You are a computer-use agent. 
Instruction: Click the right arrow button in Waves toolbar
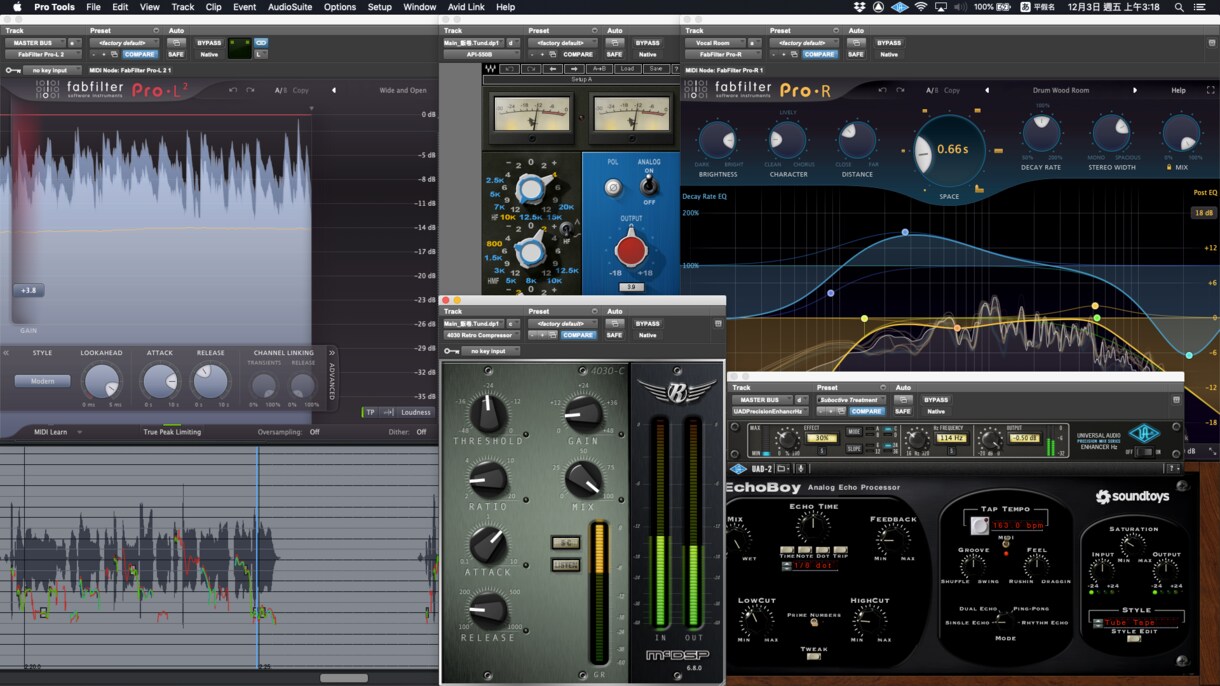(x=574, y=69)
